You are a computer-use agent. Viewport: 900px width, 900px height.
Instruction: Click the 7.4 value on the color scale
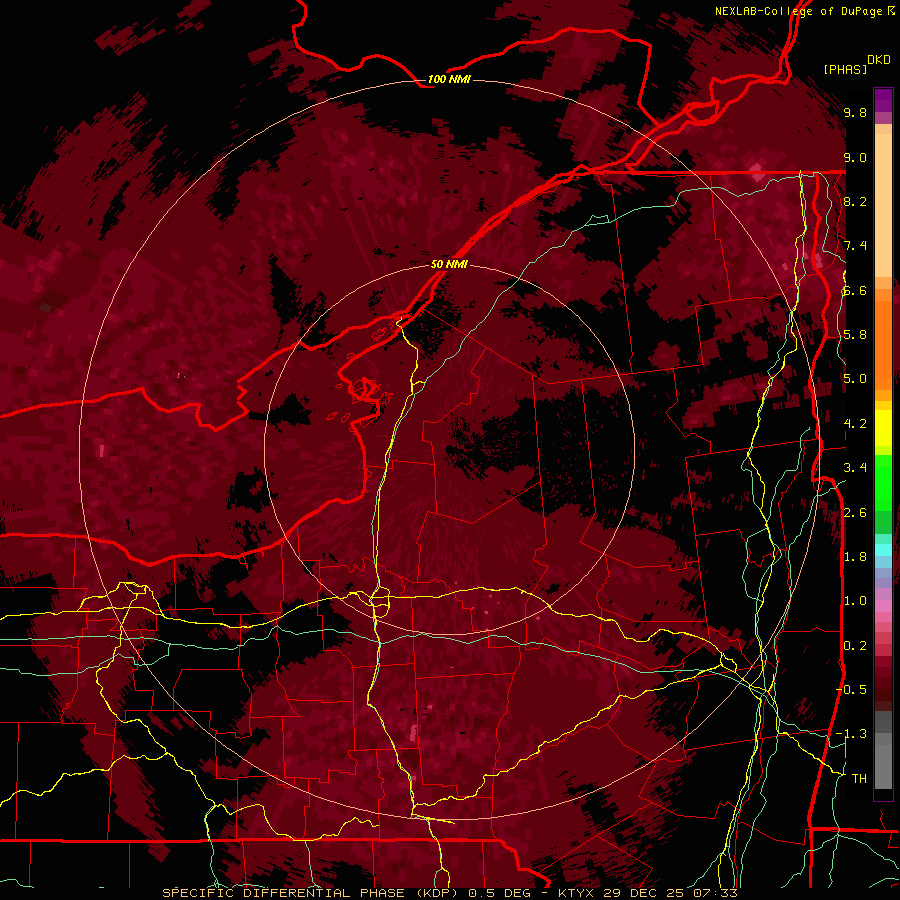[x=855, y=246]
